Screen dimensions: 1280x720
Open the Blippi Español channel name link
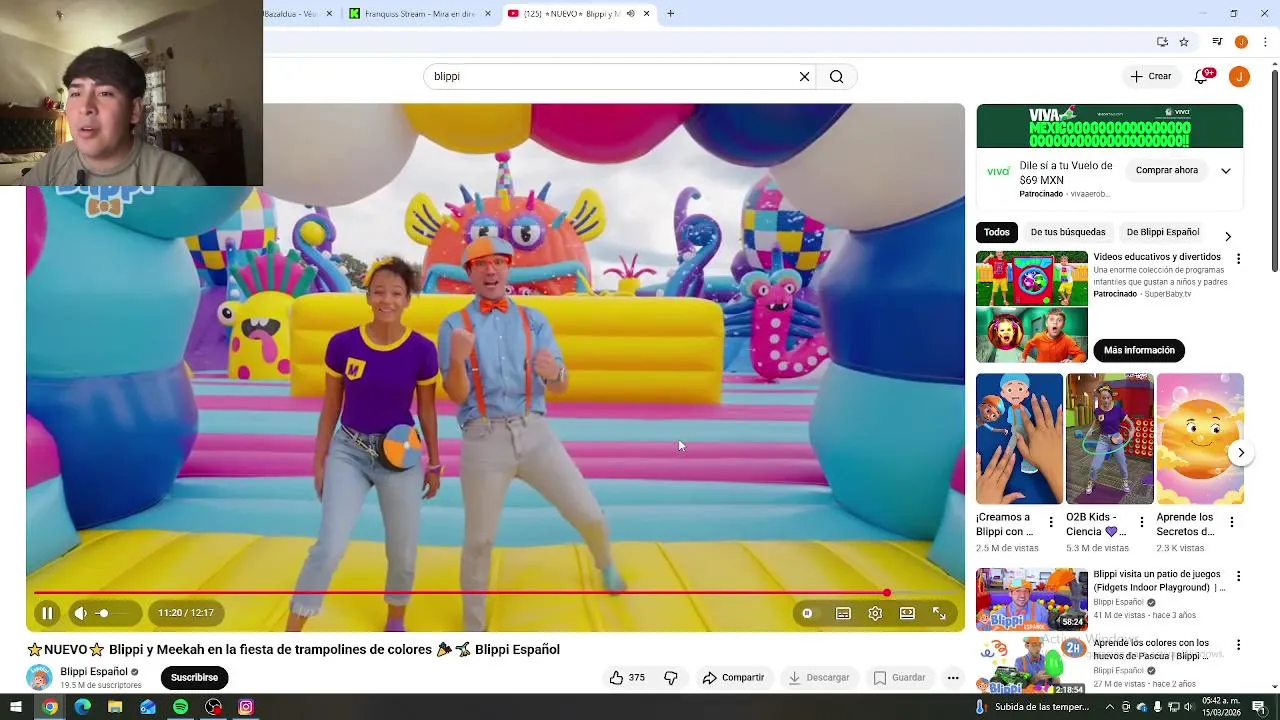tap(94, 672)
